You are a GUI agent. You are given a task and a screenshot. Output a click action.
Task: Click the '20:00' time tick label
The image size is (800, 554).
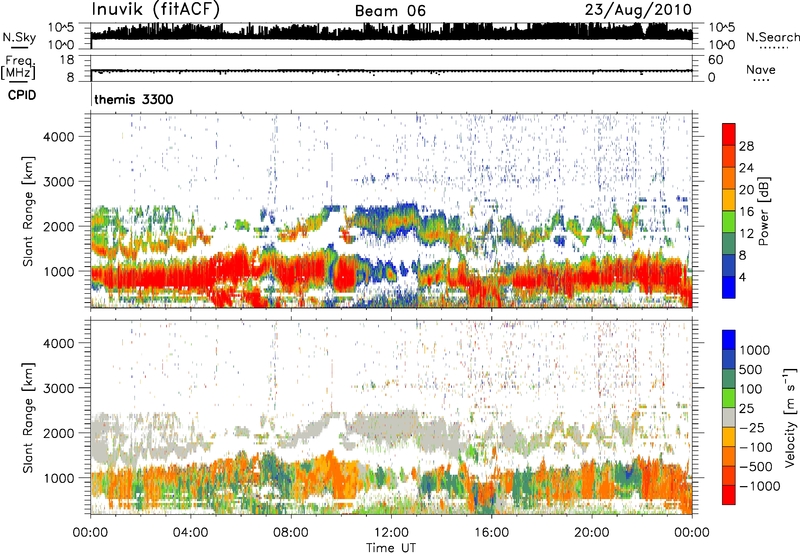tap(591, 533)
